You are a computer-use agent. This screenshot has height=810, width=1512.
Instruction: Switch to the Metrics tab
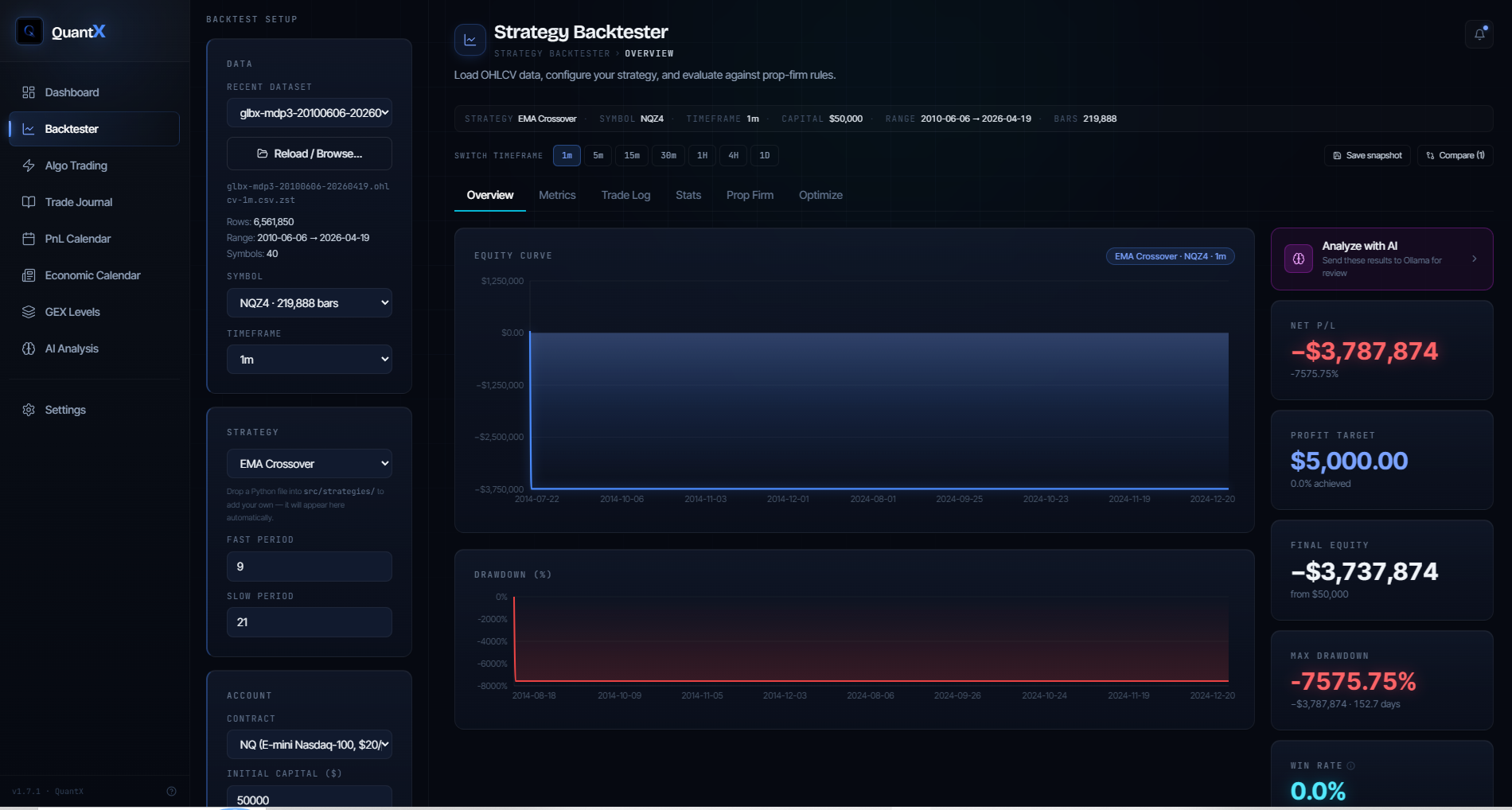coord(557,195)
